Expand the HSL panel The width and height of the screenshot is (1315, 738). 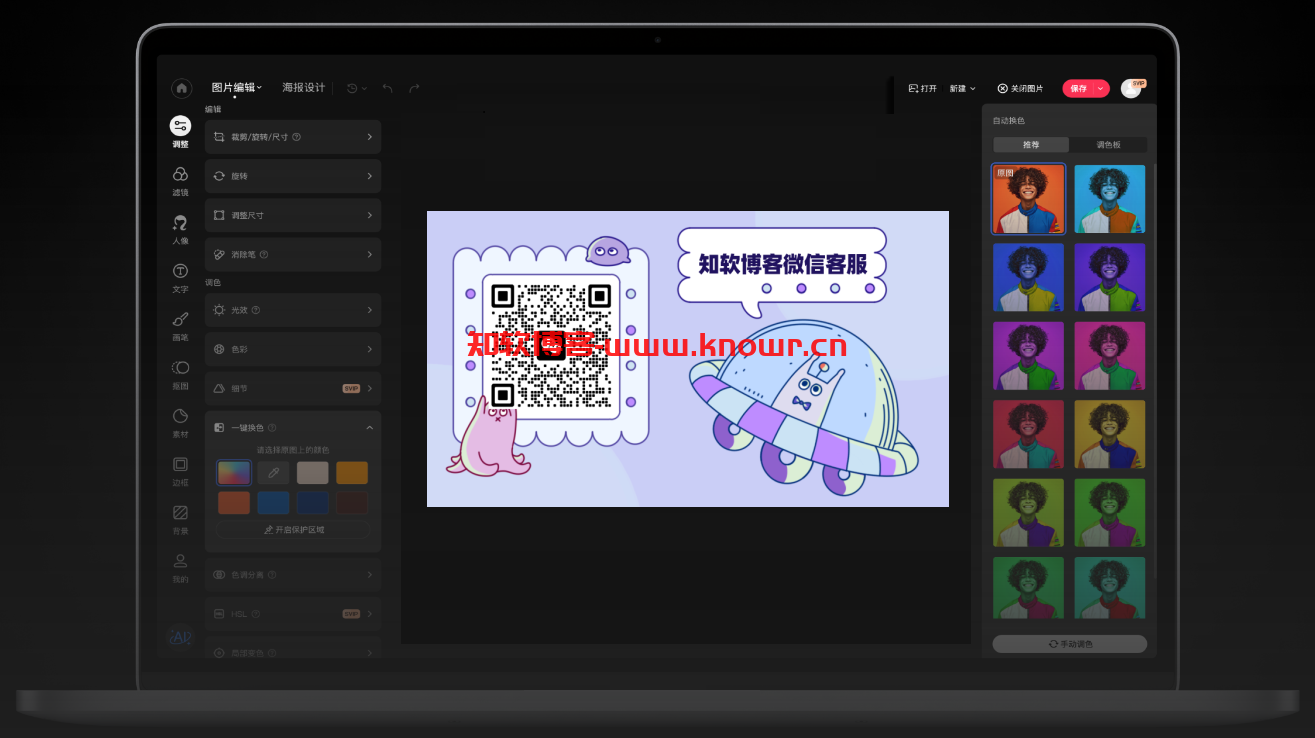pyautogui.click(x=293, y=614)
